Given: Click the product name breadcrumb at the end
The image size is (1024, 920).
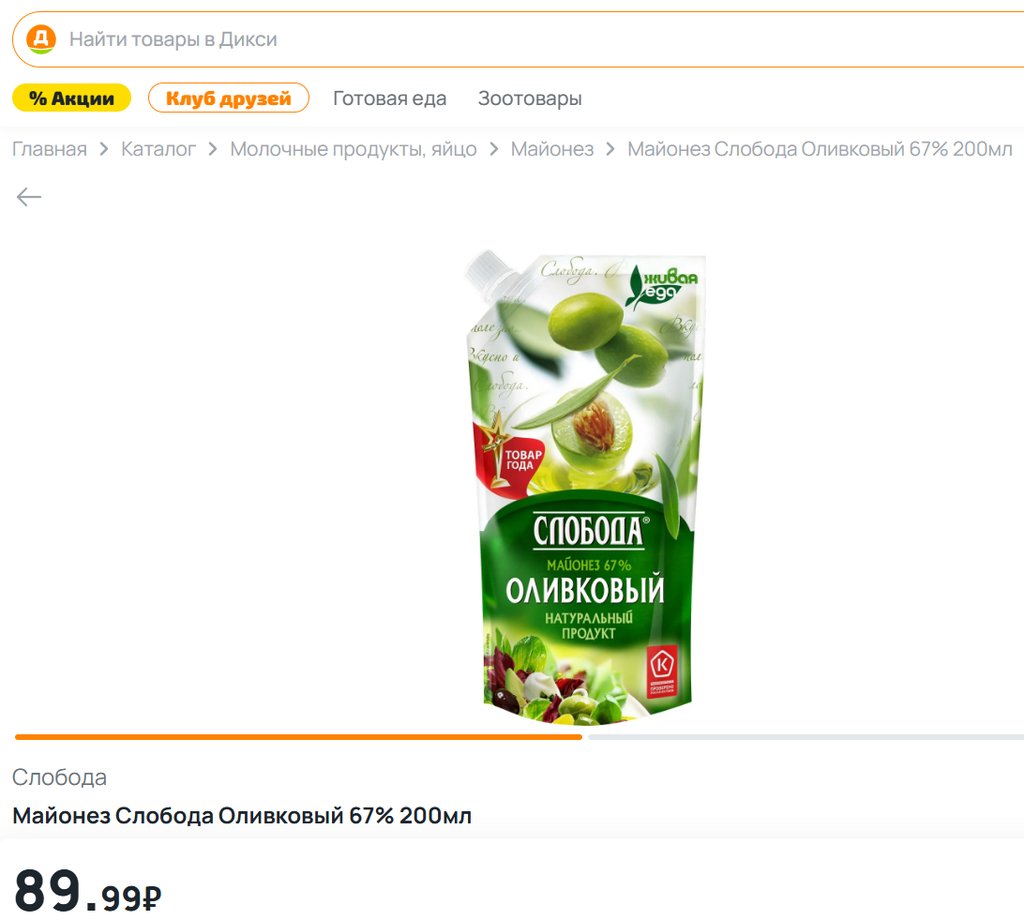Looking at the screenshot, I should tap(820, 149).
